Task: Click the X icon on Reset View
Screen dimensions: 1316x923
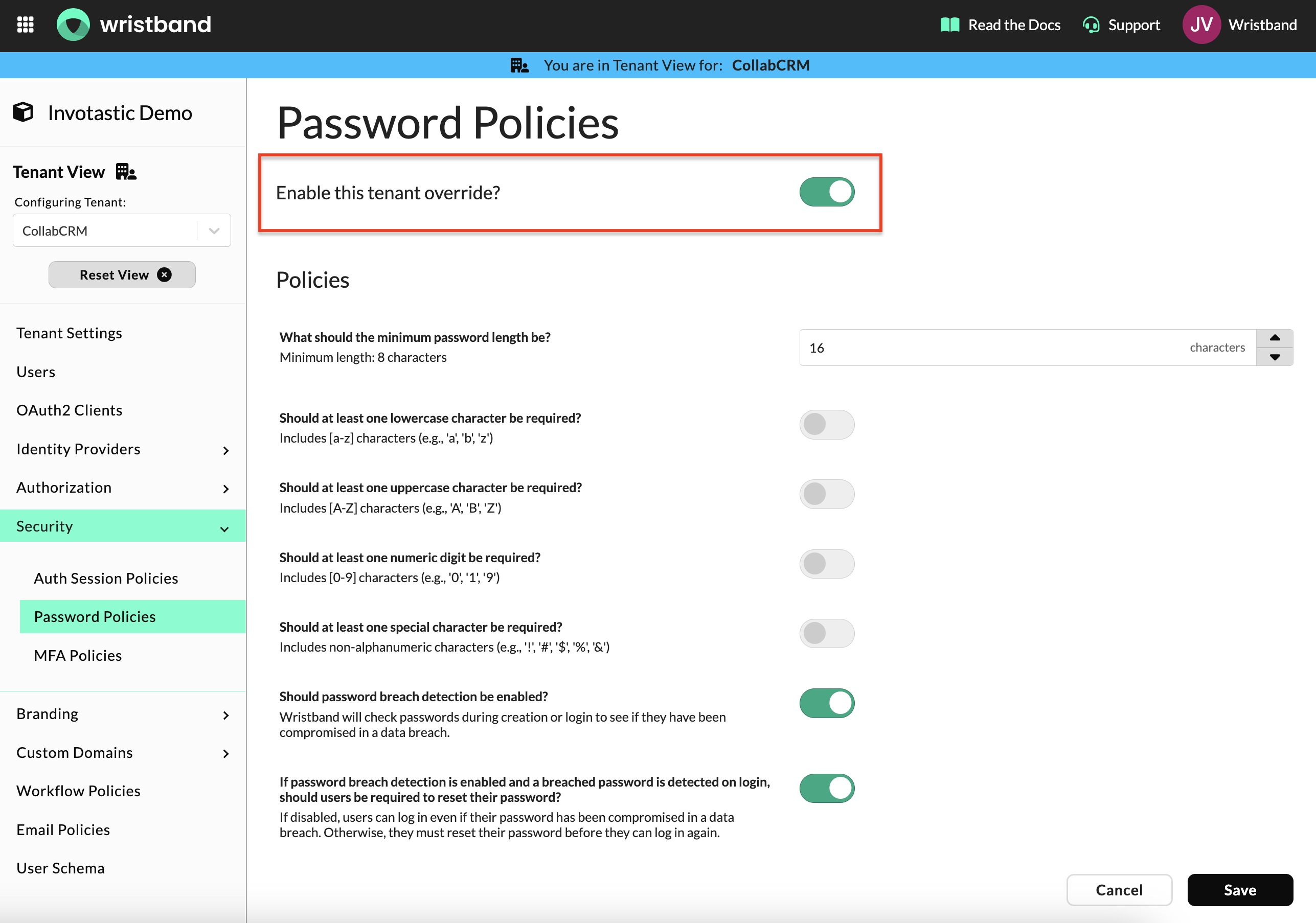Action: point(165,275)
